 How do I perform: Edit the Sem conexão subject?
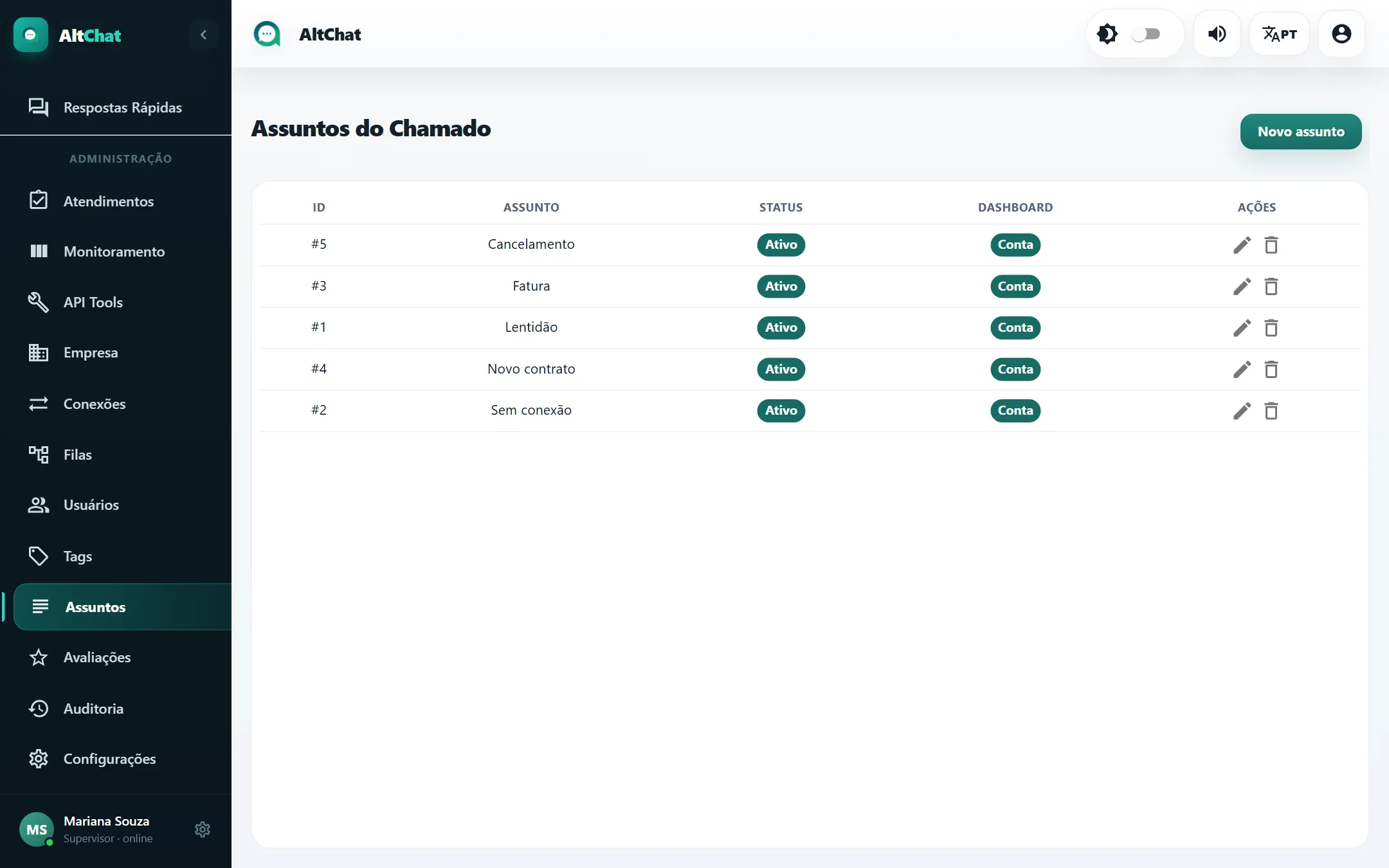[x=1242, y=411]
